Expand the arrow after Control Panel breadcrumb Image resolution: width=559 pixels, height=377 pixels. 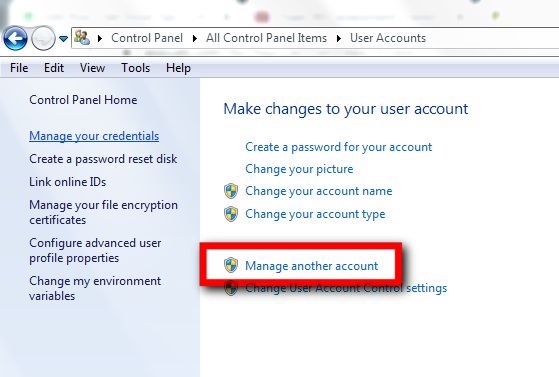point(195,38)
